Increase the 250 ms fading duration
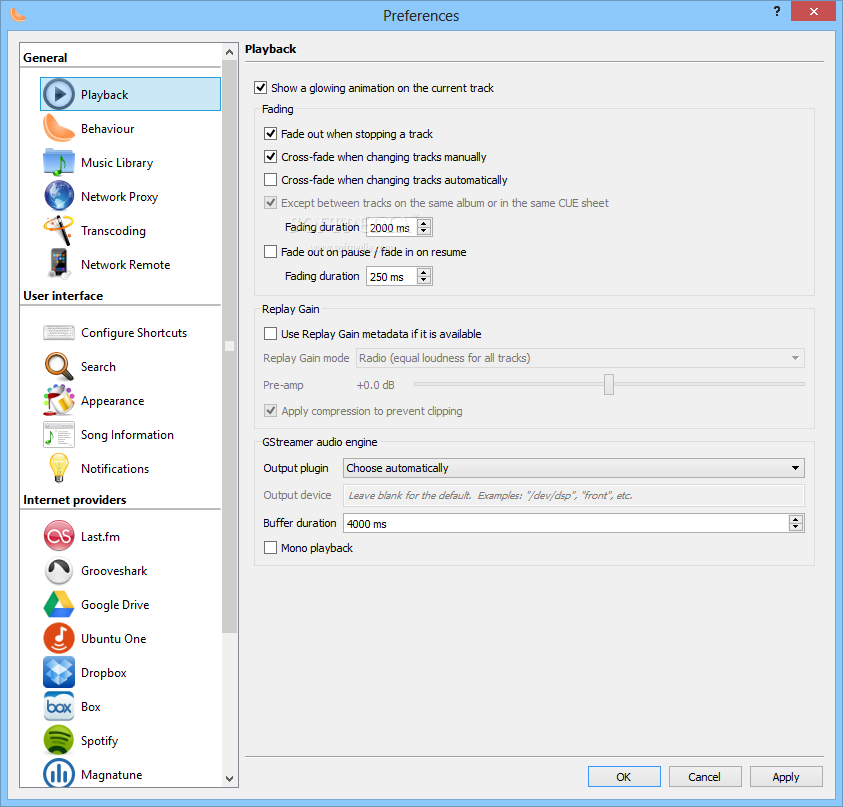843x807 pixels. [x=424, y=272]
